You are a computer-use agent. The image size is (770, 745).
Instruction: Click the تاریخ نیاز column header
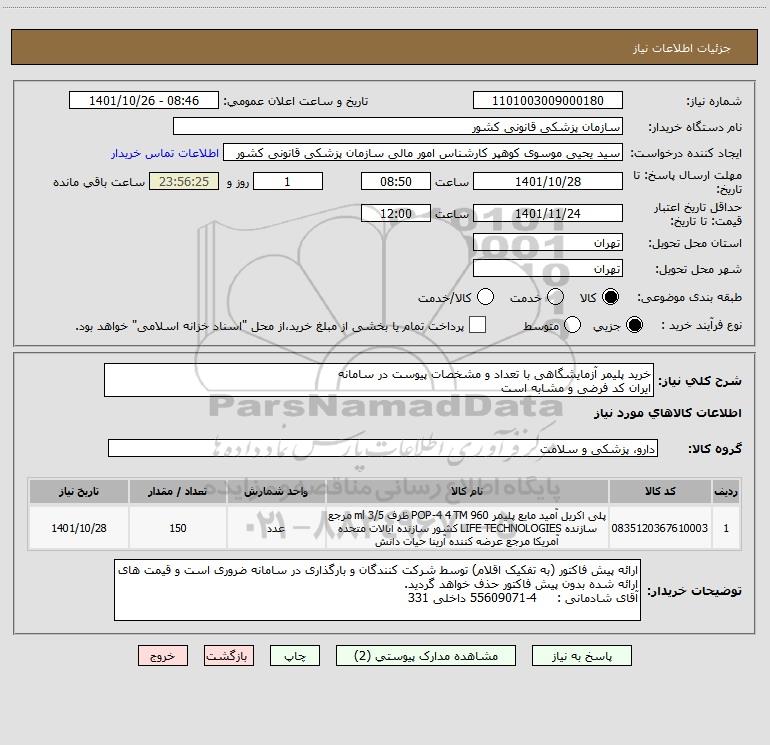click(x=79, y=491)
